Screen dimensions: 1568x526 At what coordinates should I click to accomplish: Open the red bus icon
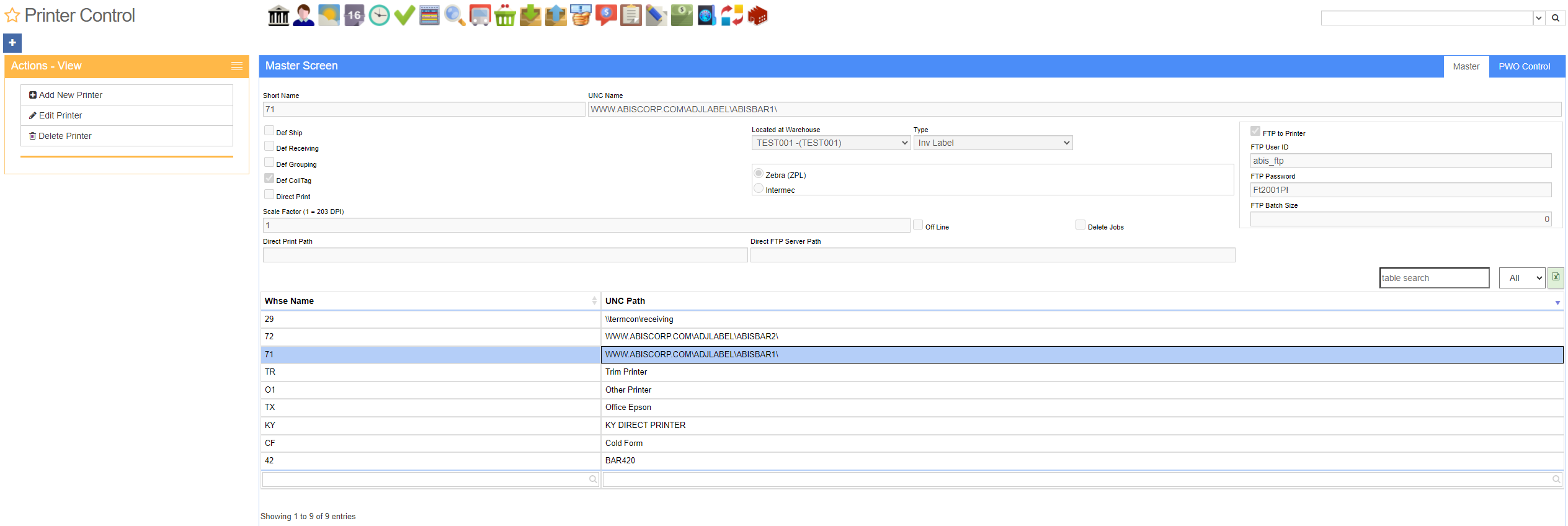pyautogui.click(x=480, y=16)
